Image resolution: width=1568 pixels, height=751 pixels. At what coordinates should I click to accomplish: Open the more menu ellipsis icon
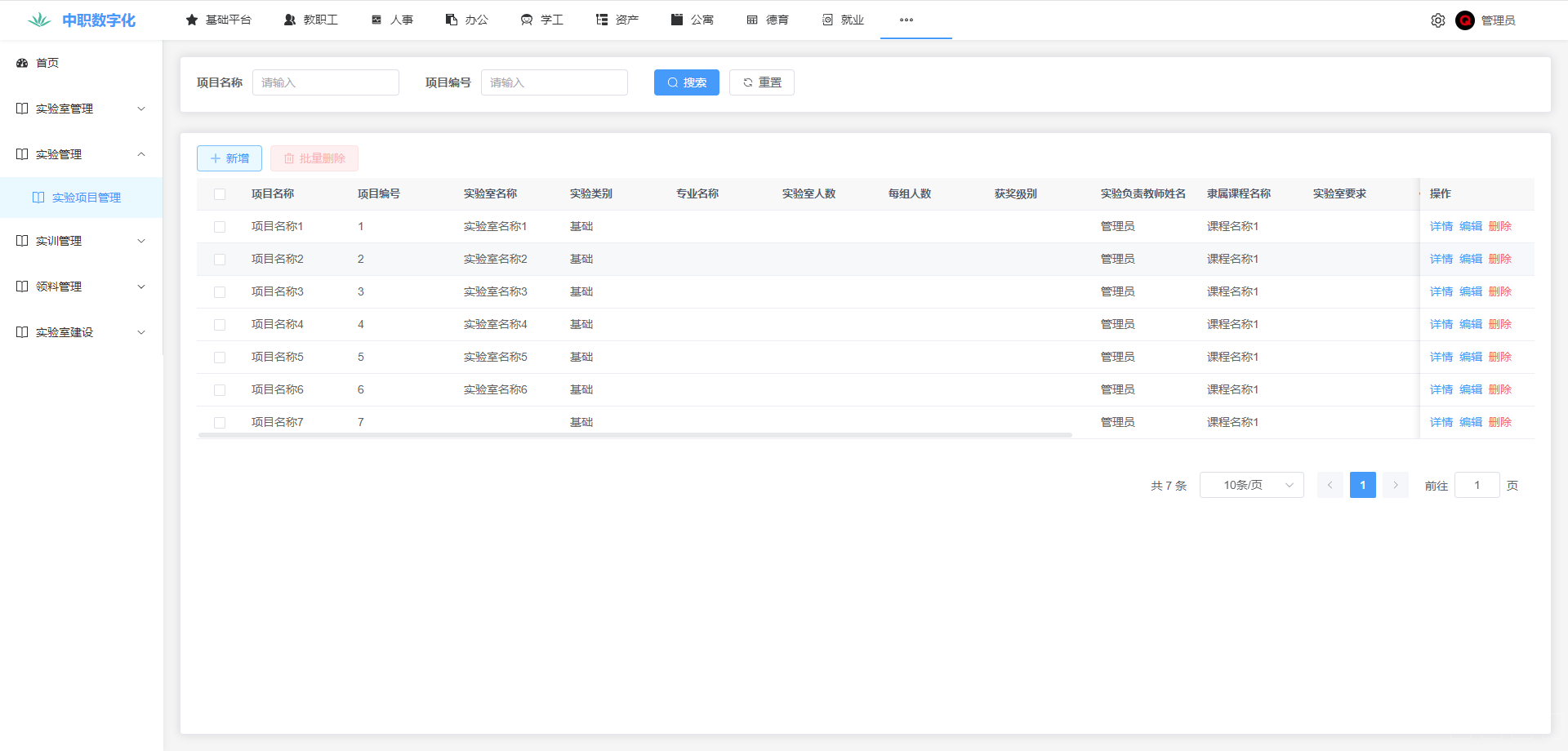pyautogui.click(x=906, y=20)
